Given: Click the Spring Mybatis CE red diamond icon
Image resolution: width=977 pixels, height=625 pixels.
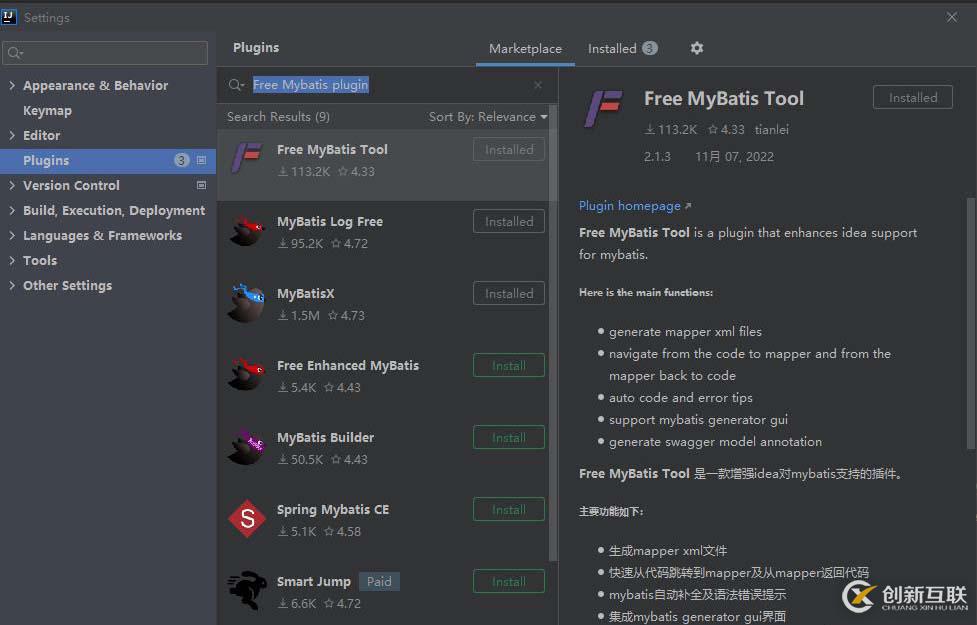Looking at the screenshot, I should pos(247,518).
